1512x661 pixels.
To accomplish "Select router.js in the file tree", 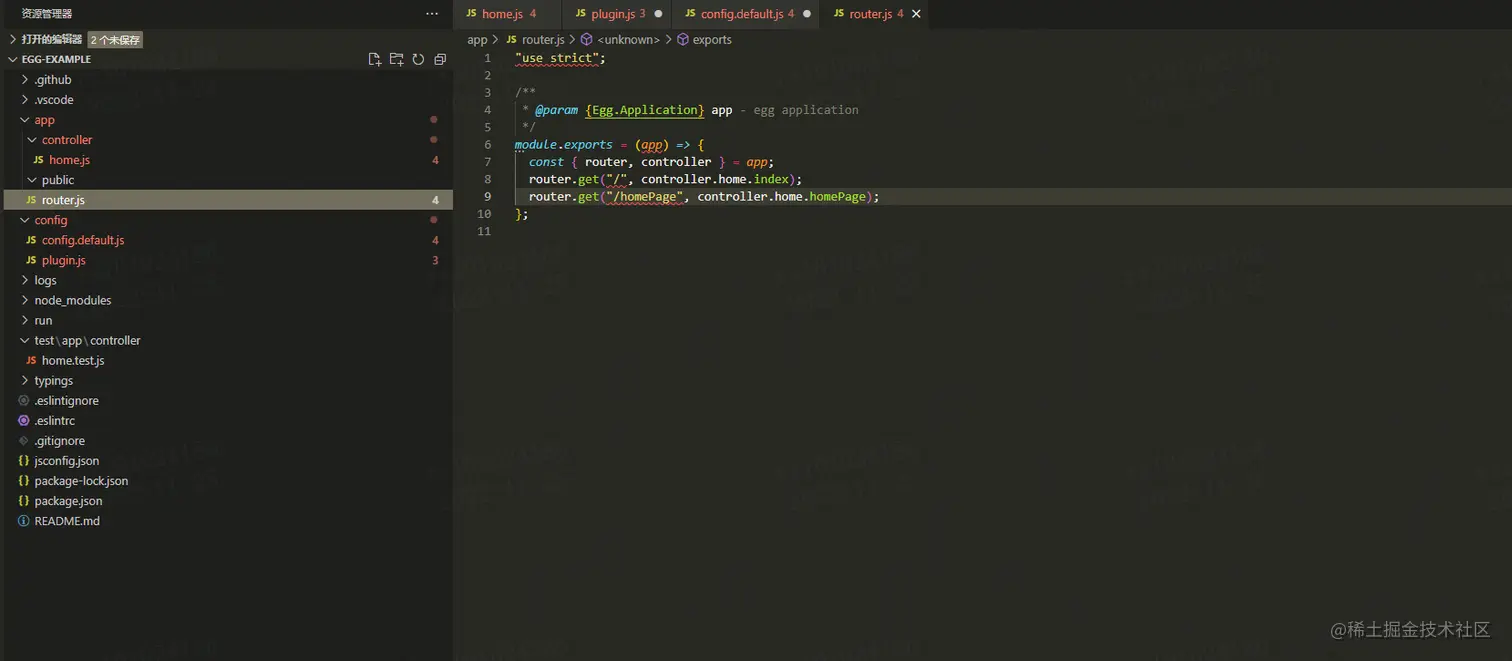I will point(228,200).
